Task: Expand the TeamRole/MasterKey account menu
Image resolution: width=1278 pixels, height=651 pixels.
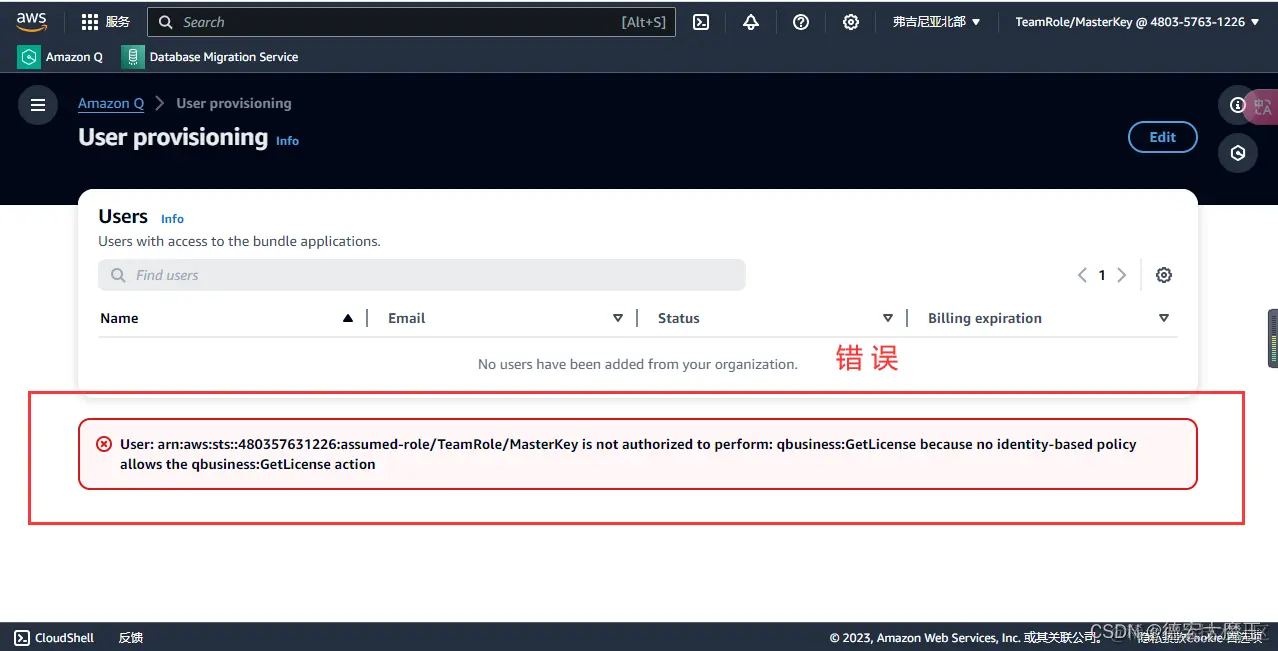Action: (1137, 22)
